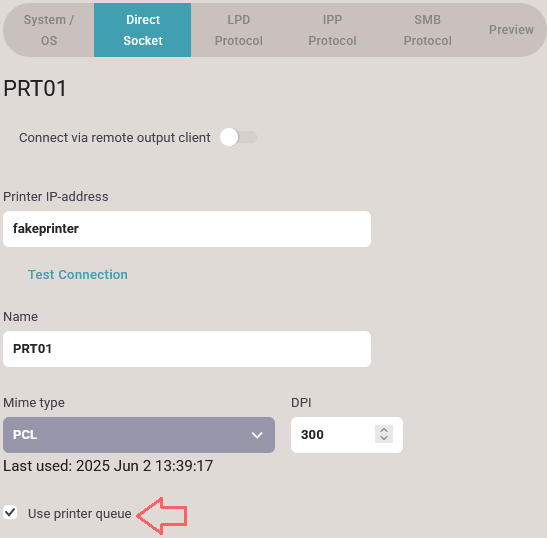Screen dimensions: 547x538
Task: Switch to the System / OS tab
Action: click(49, 30)
